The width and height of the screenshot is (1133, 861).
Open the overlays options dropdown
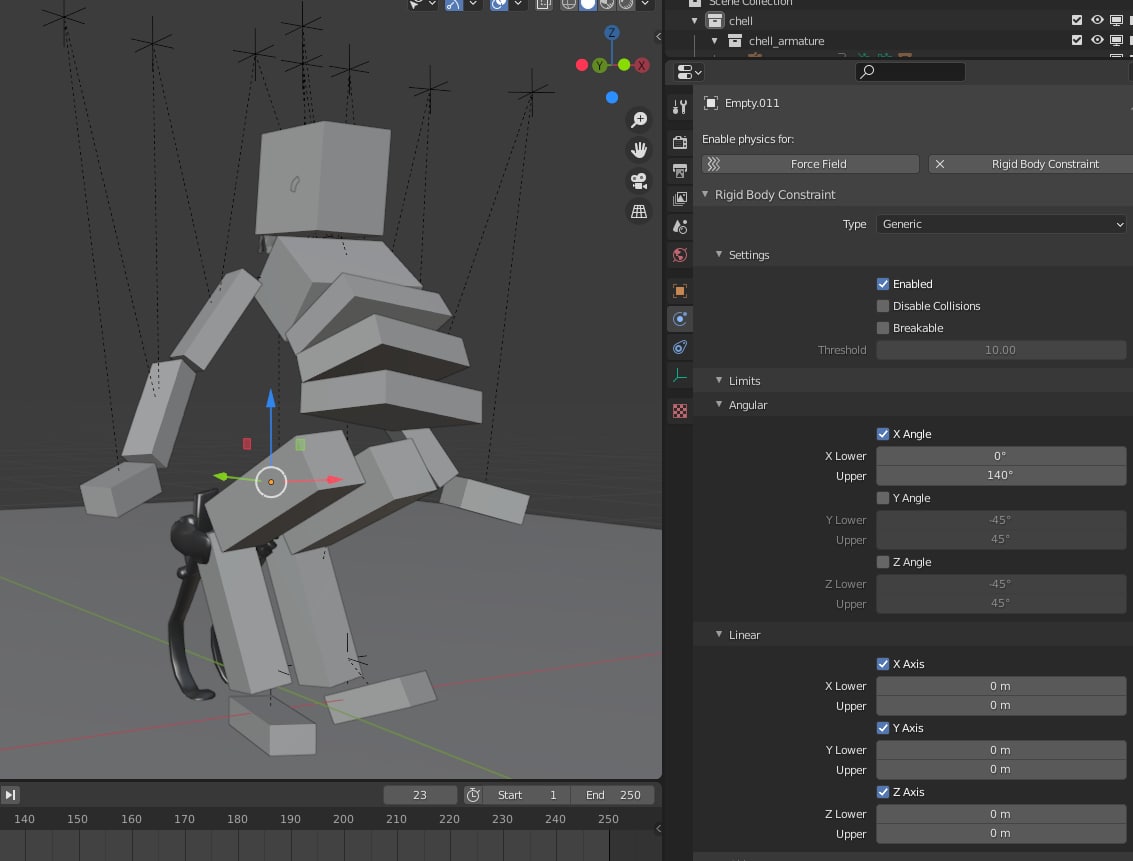point(518,4)
